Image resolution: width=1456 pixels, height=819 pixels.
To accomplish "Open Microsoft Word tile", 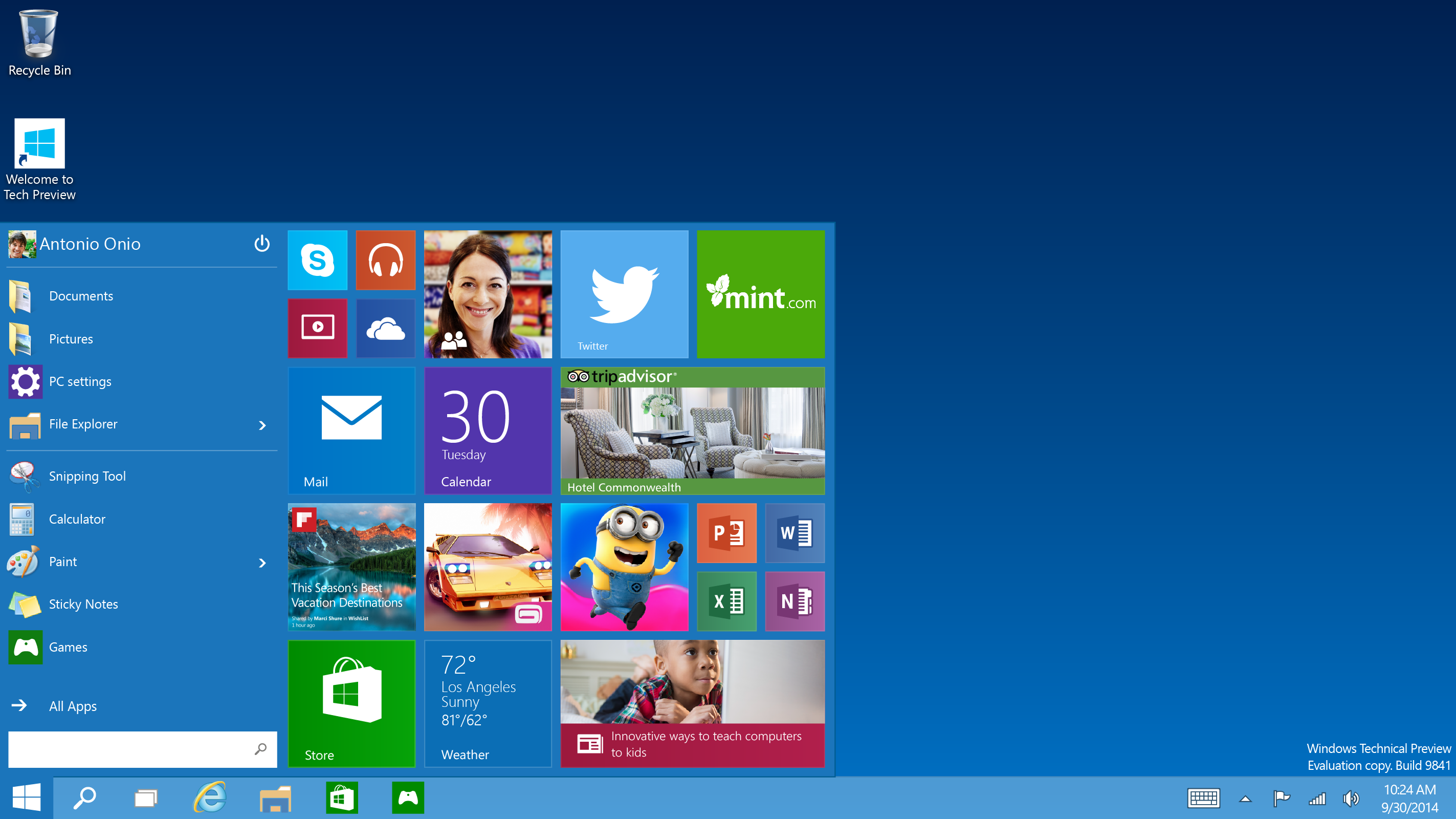I will point(796,533).
